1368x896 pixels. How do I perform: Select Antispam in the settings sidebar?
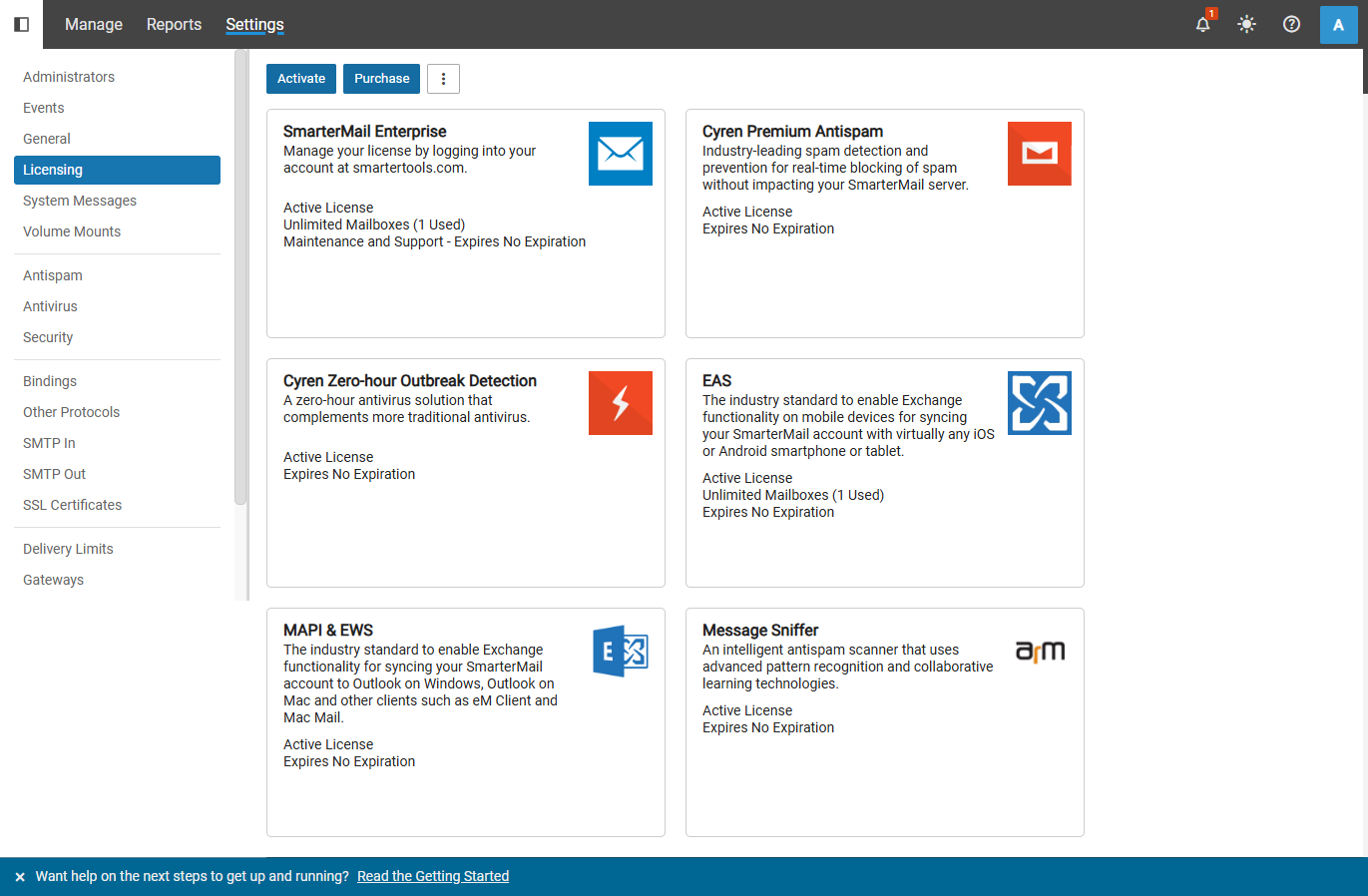[x=53, y=275]
